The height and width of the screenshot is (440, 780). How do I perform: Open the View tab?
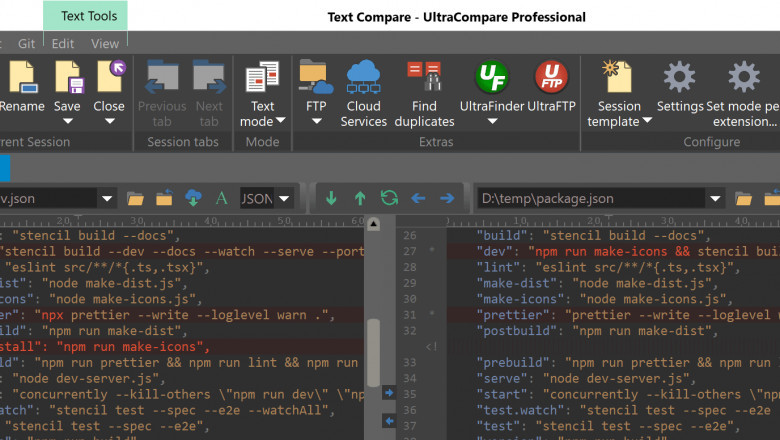105,44
